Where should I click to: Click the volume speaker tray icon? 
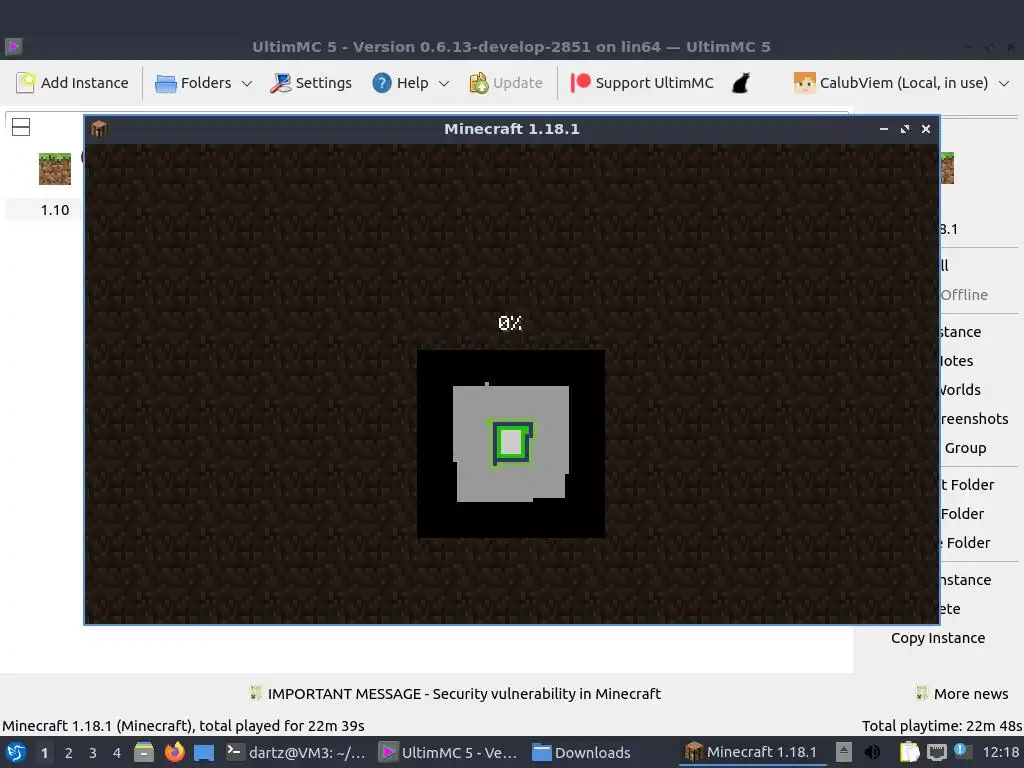(872, 752)
